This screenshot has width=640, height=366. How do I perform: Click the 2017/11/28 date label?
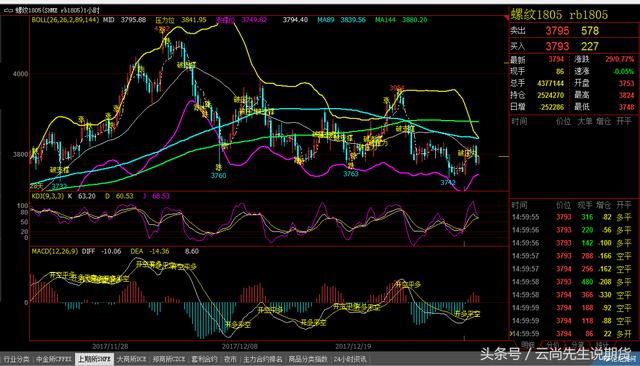tap(110, 346)
